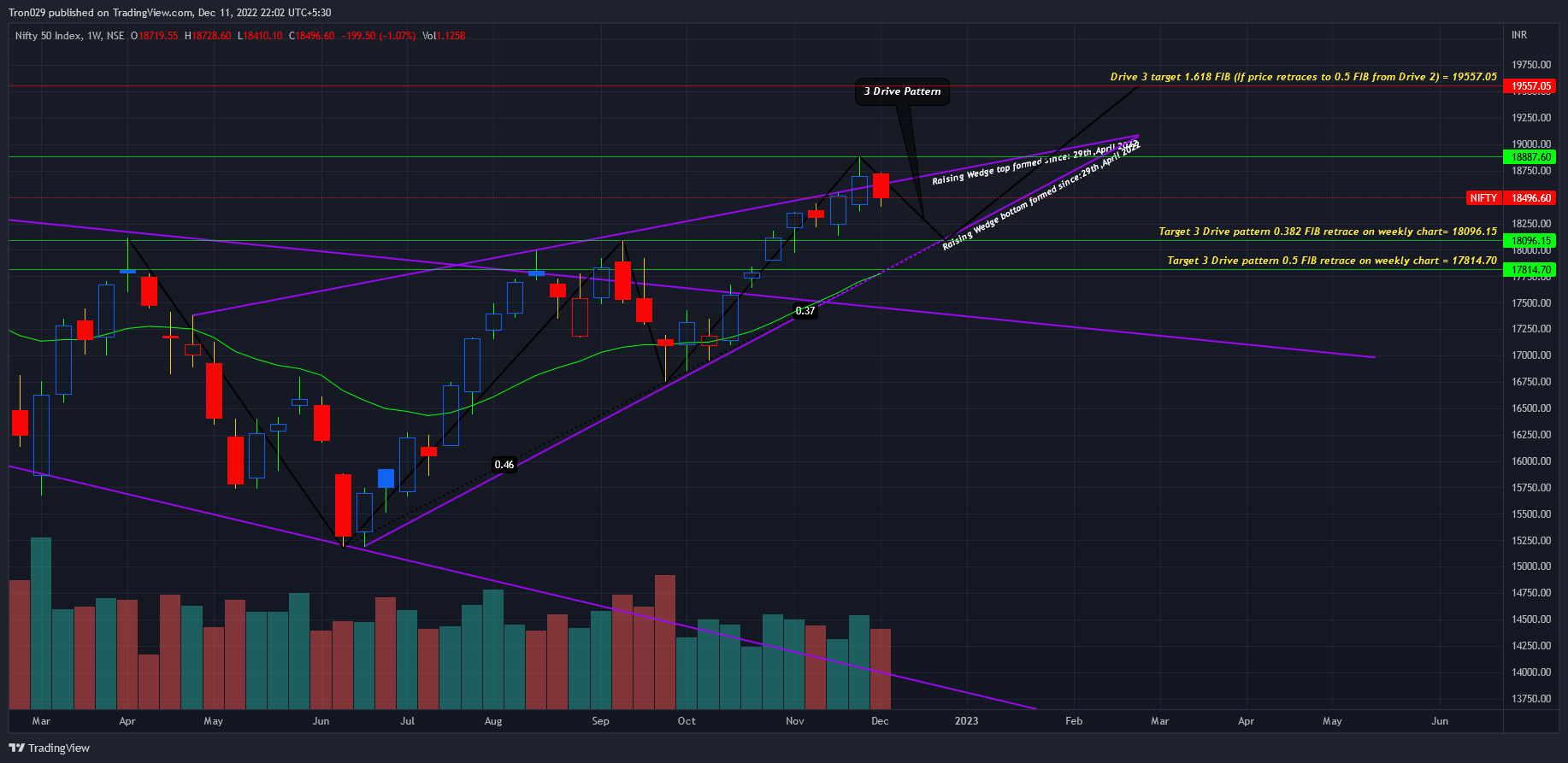Select the -199.50 (-1.07%) change value

tap(379, 36)
